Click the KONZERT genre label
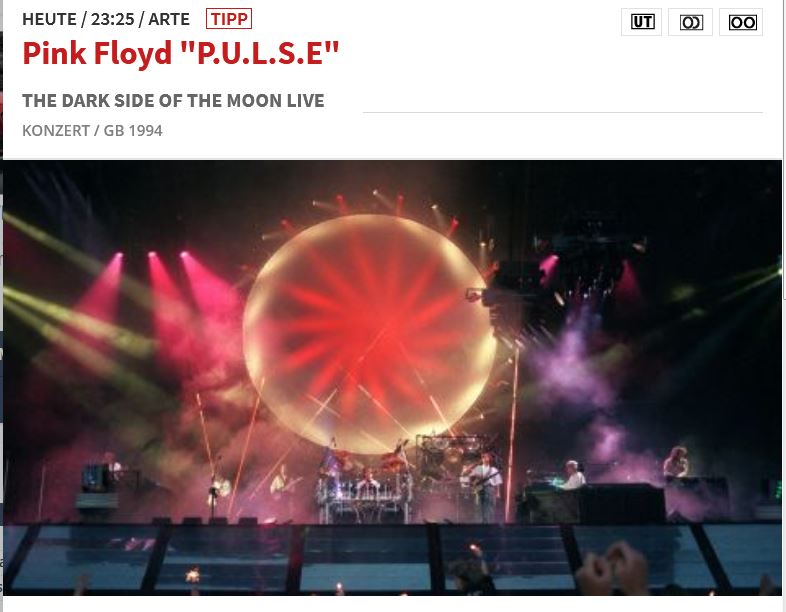The width and height of the screenshot is (786, 612). click(x=56, y=130)
